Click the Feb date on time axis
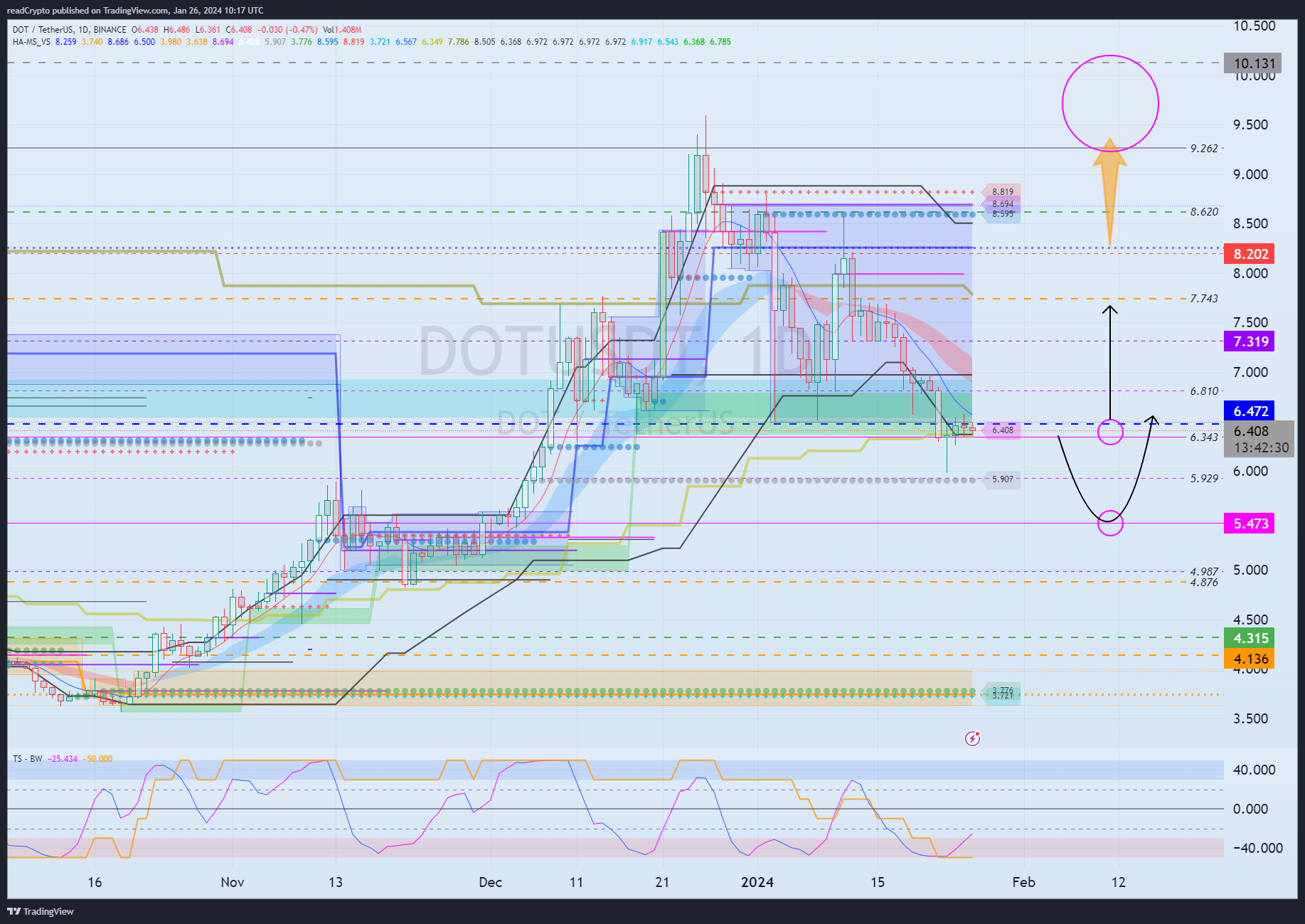This screenshot has width=1305, height=924. [1023, 882]
